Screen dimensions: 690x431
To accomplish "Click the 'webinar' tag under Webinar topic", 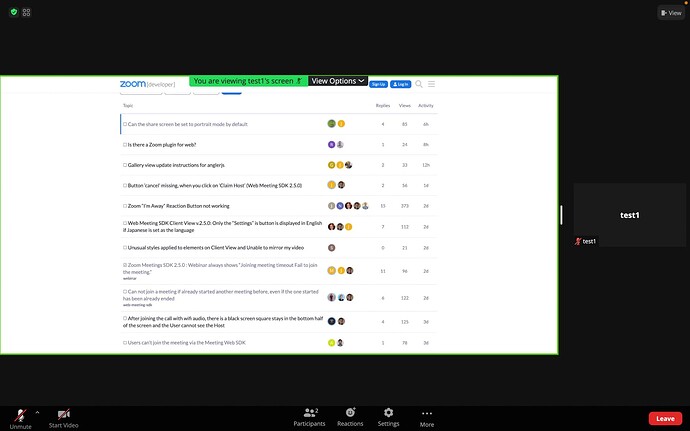I will 130,278.
